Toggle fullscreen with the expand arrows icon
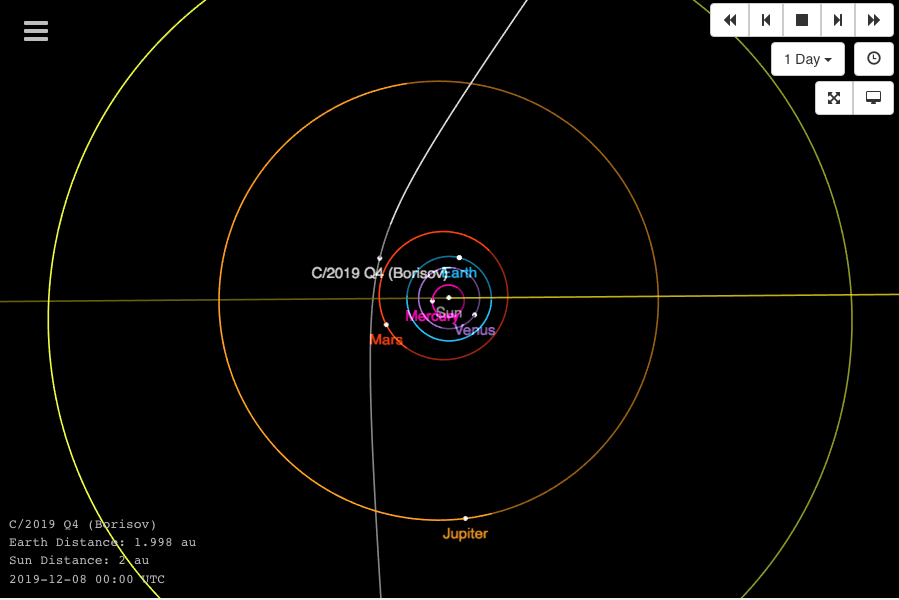This screenshot has height=600, width=899. (x=834, y=98)
